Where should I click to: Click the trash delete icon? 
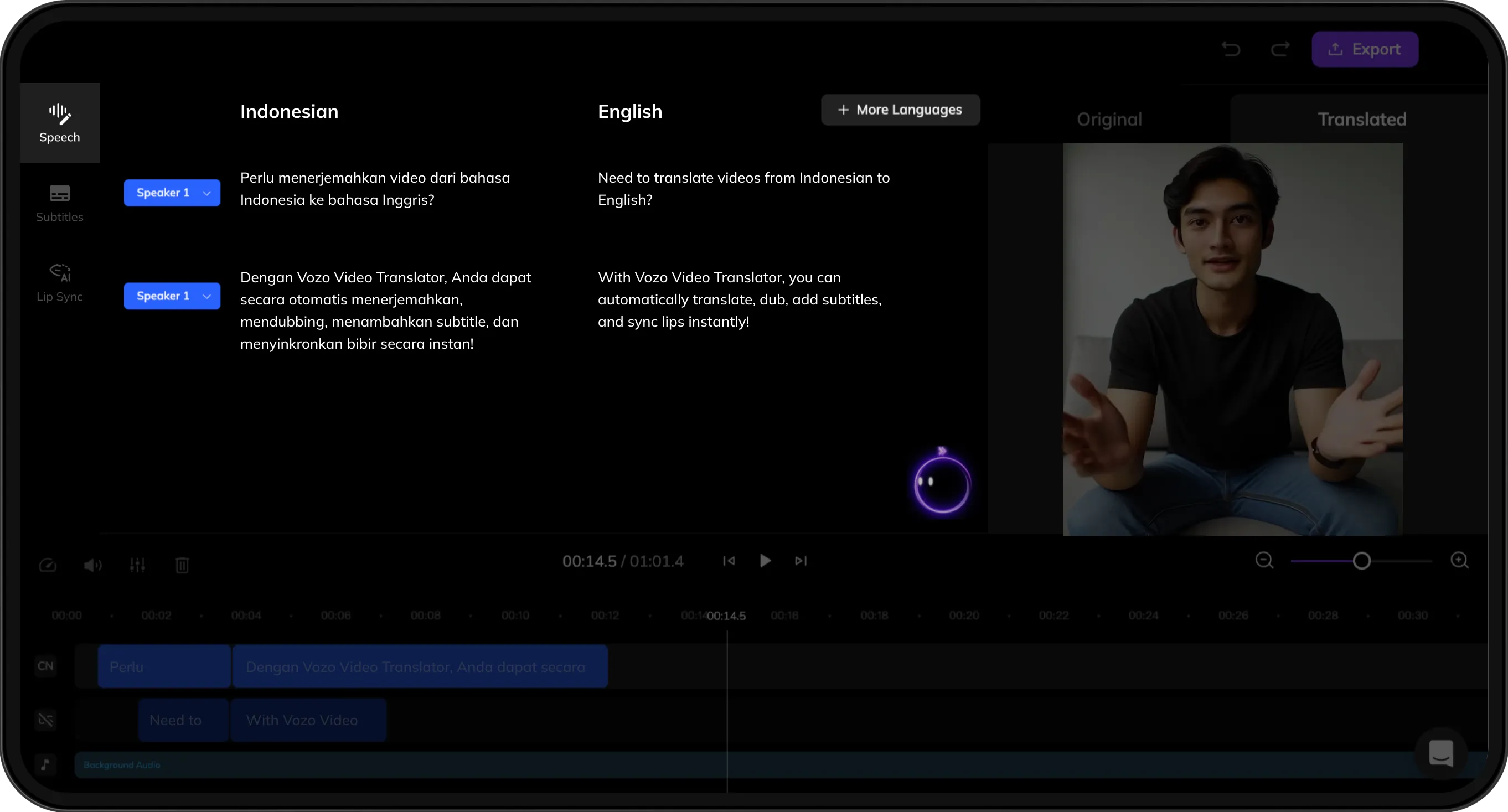point(182,565)
